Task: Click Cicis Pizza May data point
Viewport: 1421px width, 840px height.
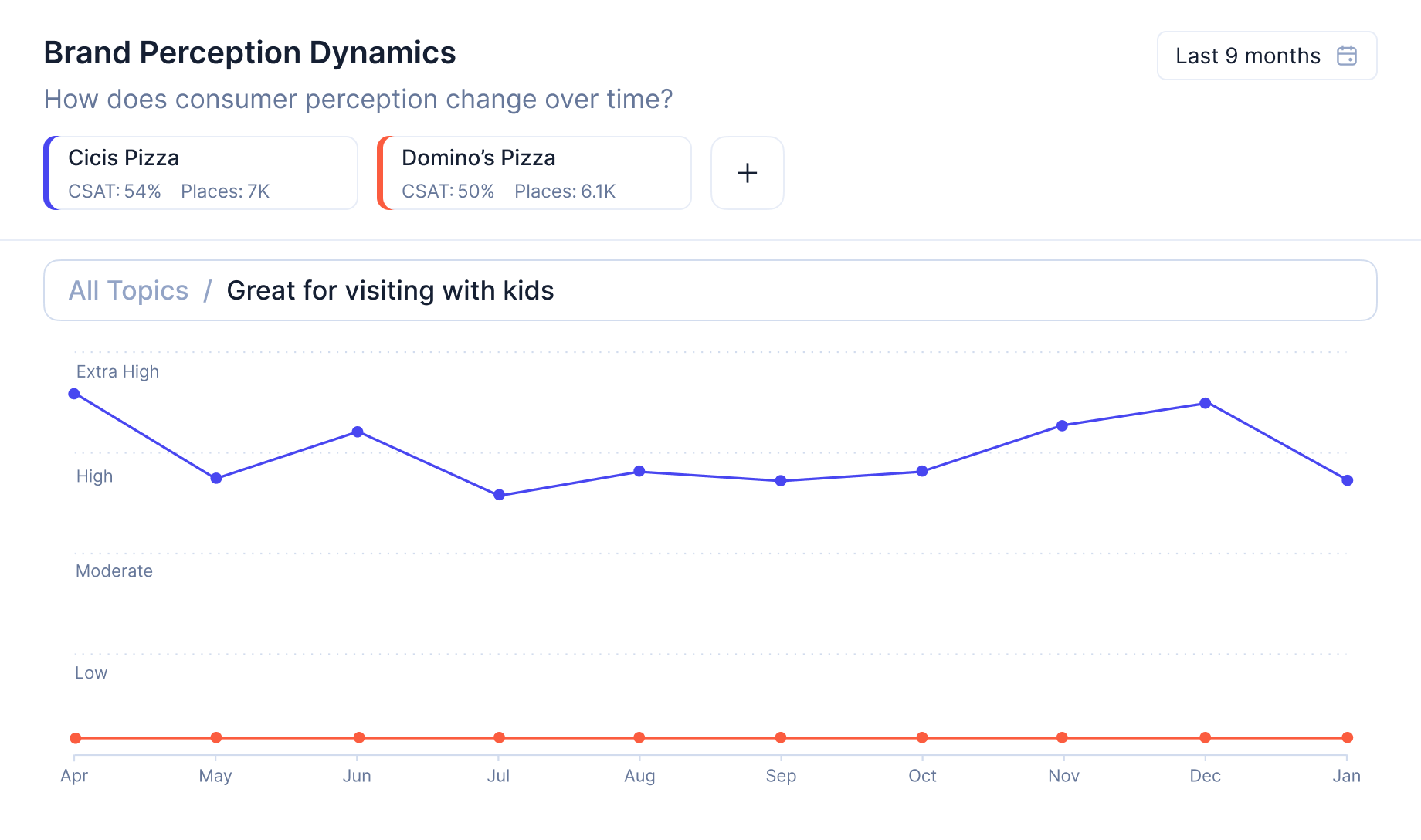Action: [216, 479]
